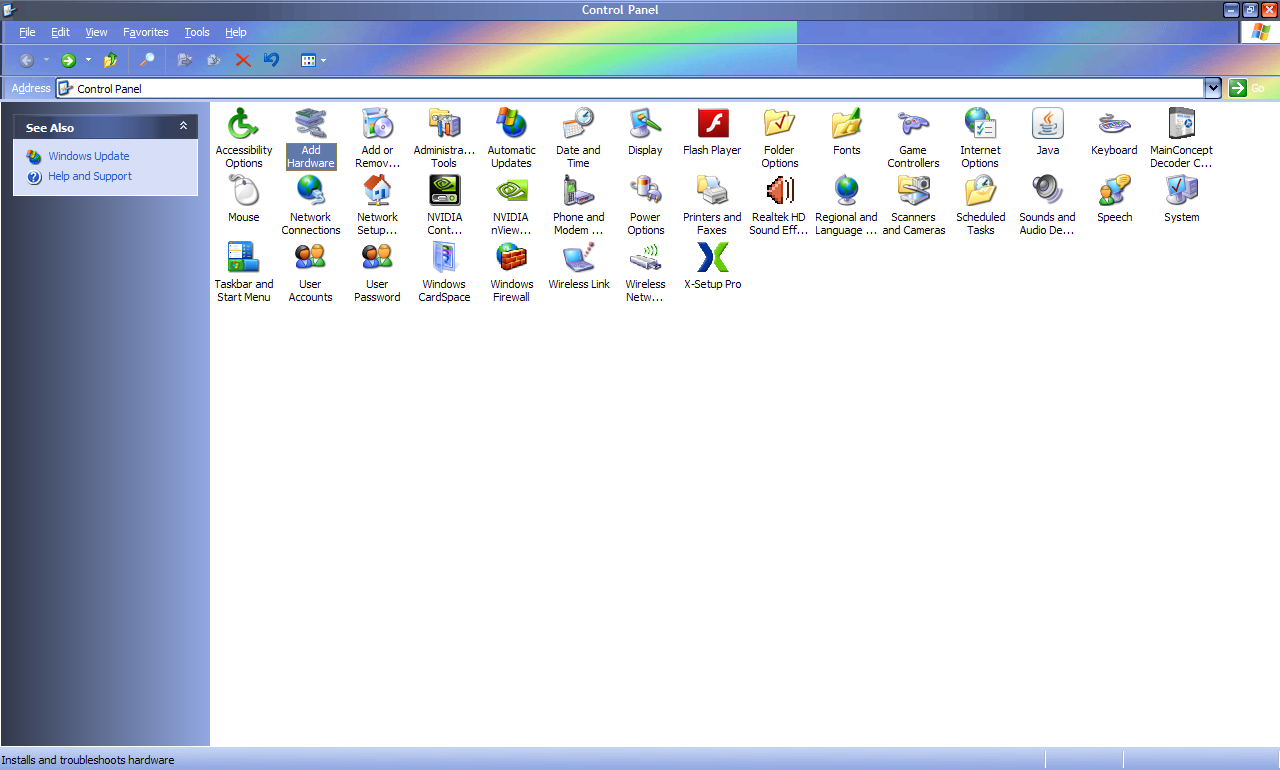The height and width of the screenshot is (770, 1280).
Task: Click the Go button
Action: (x=1248, y=88)
